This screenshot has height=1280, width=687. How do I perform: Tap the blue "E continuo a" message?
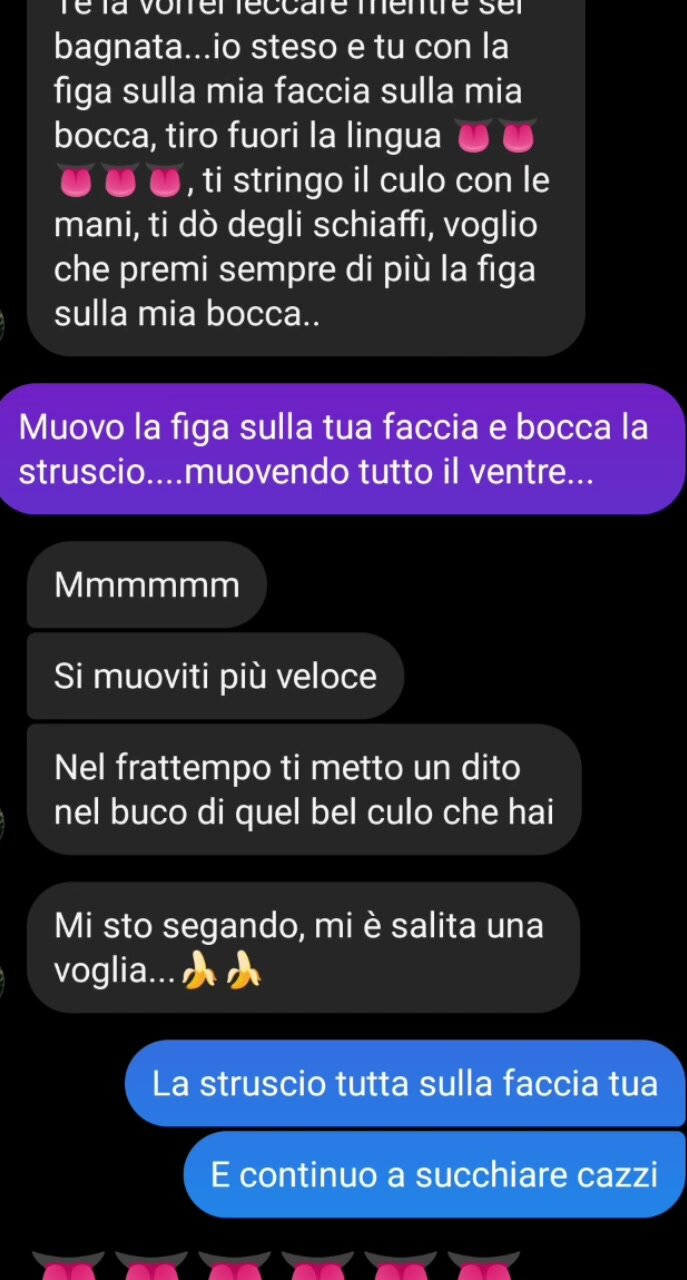point(434,1175)
